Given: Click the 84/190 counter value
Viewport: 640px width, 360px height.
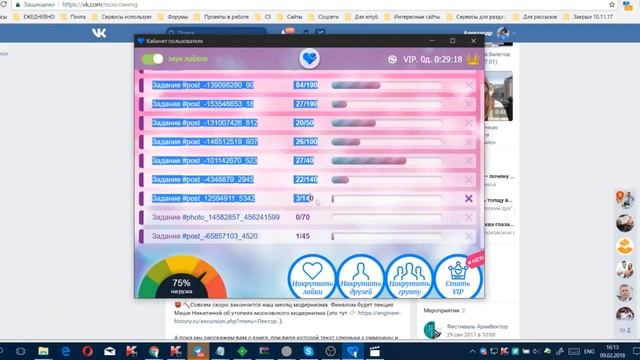Looking at the screenshot, I should tap(306, 85).
